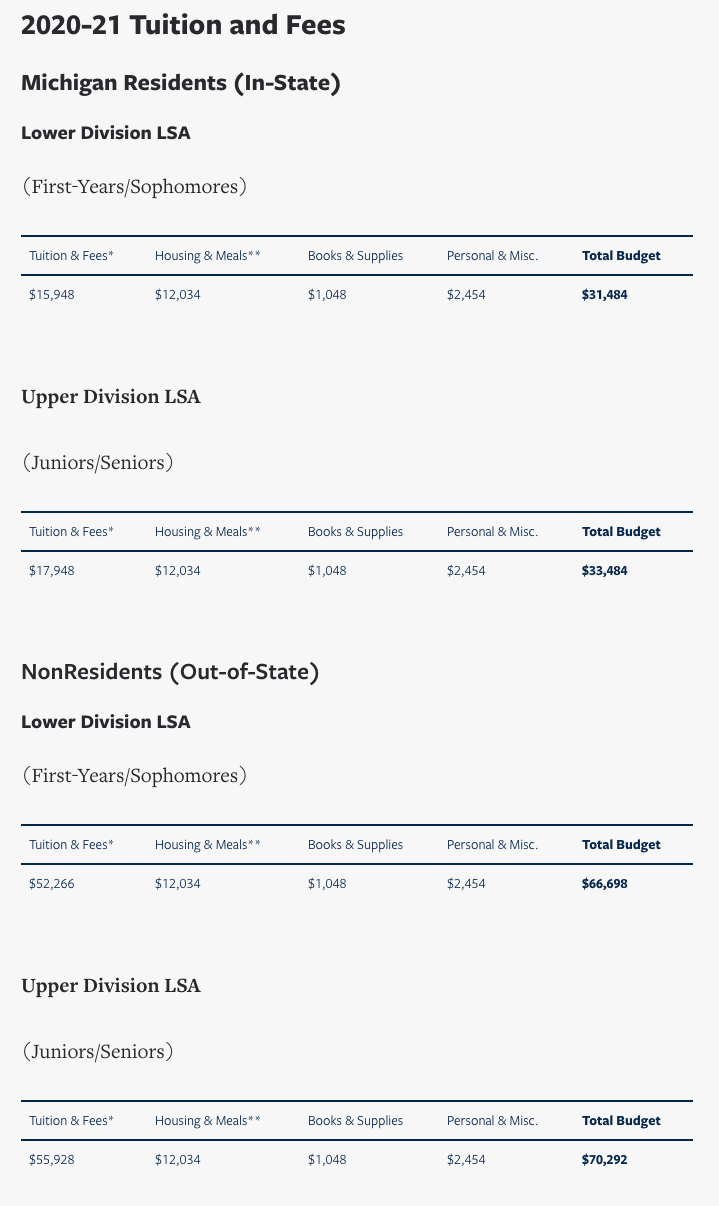Viewport: 719px width, 1206px height.
Task: Click "Personal & Misc." header above the $66,698 row
Action: 492,845
